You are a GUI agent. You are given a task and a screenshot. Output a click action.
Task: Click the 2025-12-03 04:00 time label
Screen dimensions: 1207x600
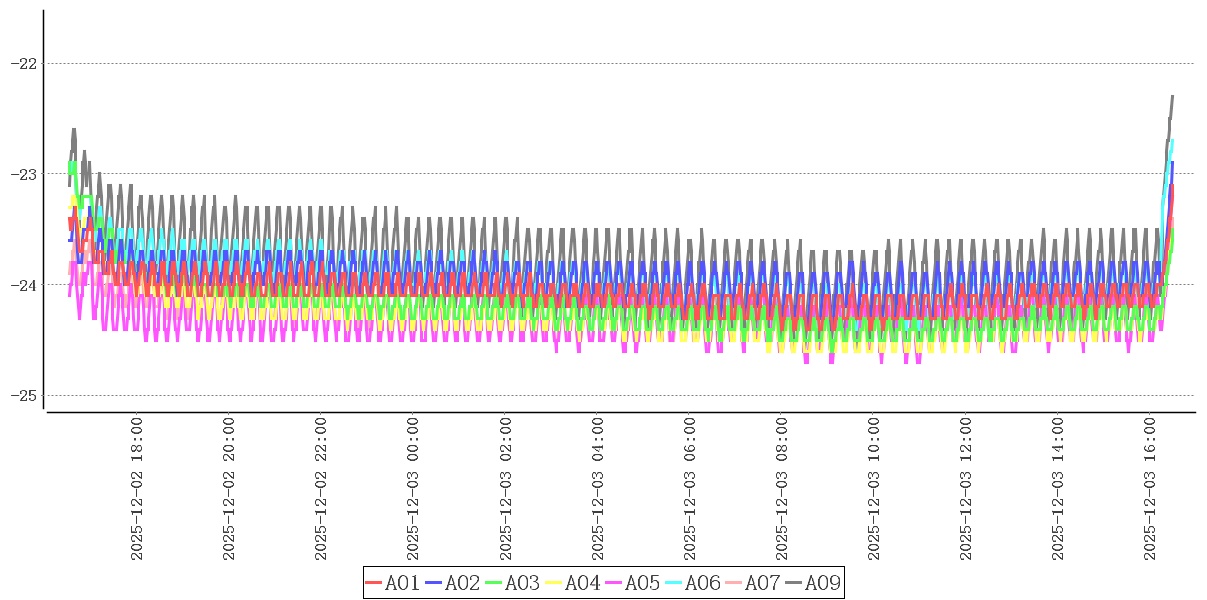[598, 490]
